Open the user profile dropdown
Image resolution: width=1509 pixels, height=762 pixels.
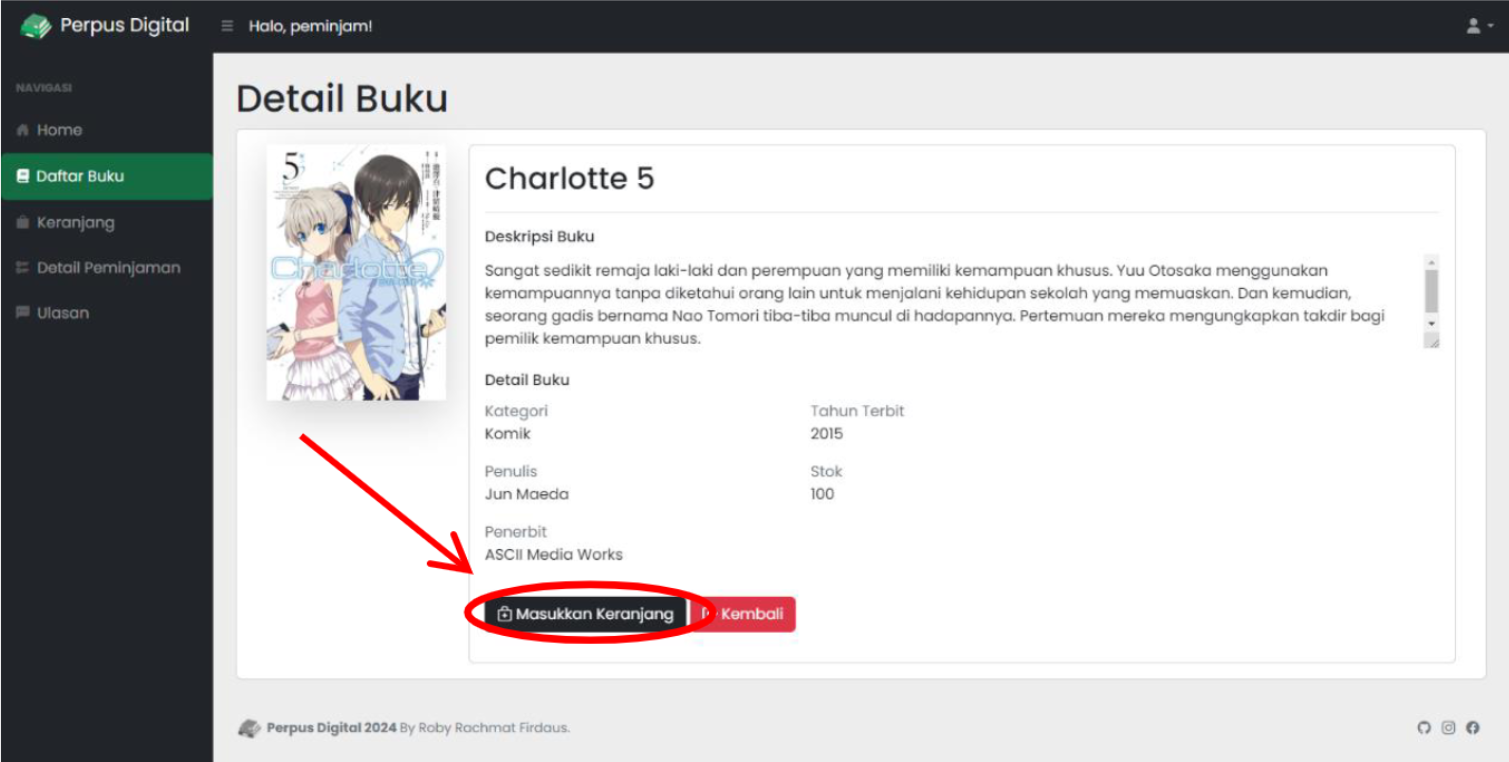pos(1478,26)
